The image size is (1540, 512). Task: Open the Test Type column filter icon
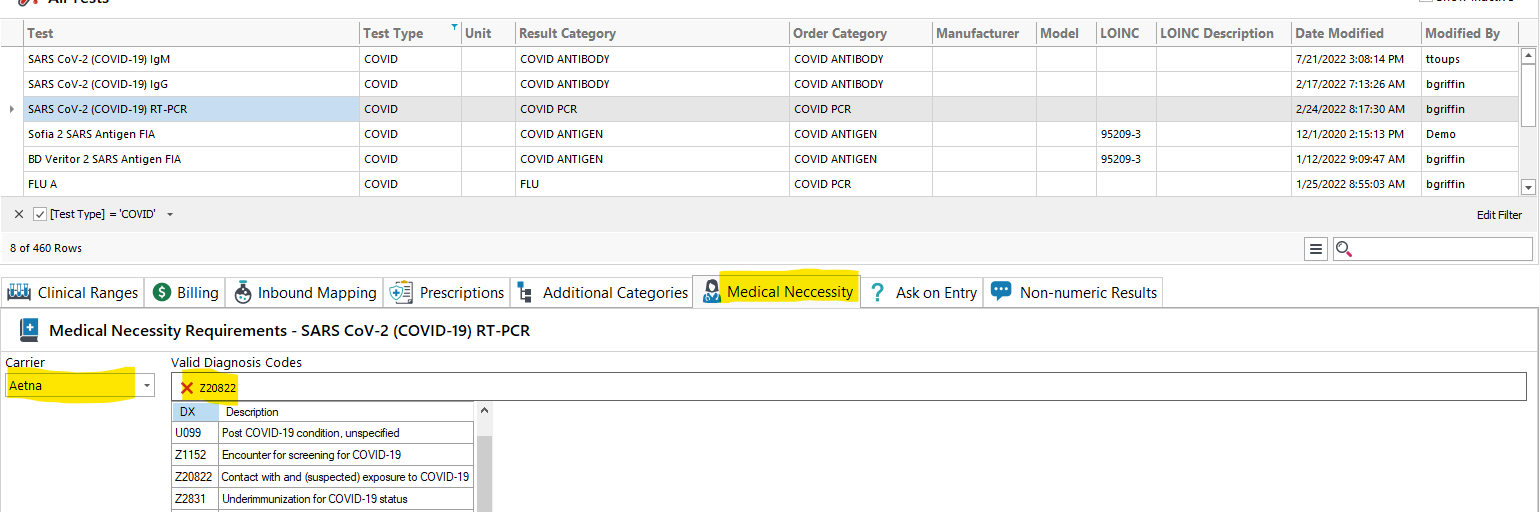[x=455, y=27]
